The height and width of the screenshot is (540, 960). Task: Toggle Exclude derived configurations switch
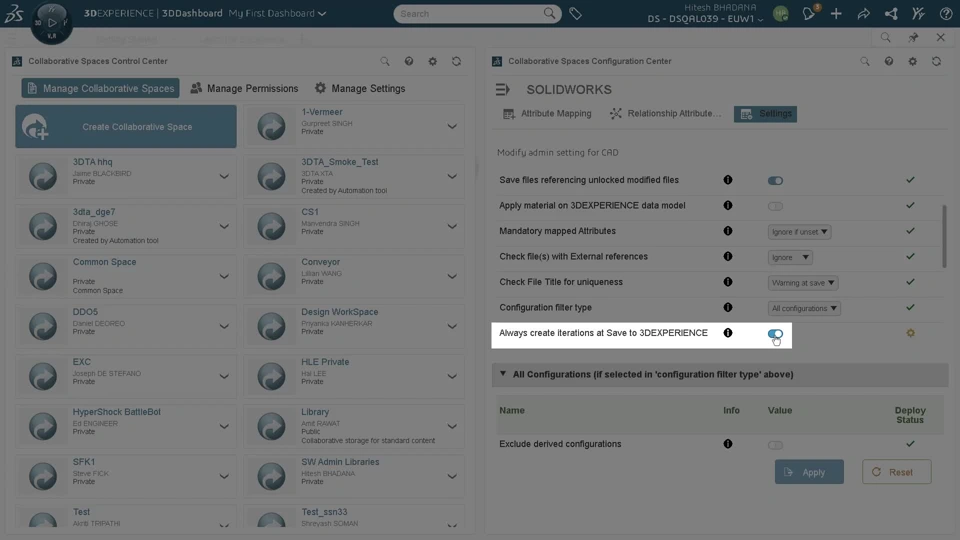pos(775,445)
